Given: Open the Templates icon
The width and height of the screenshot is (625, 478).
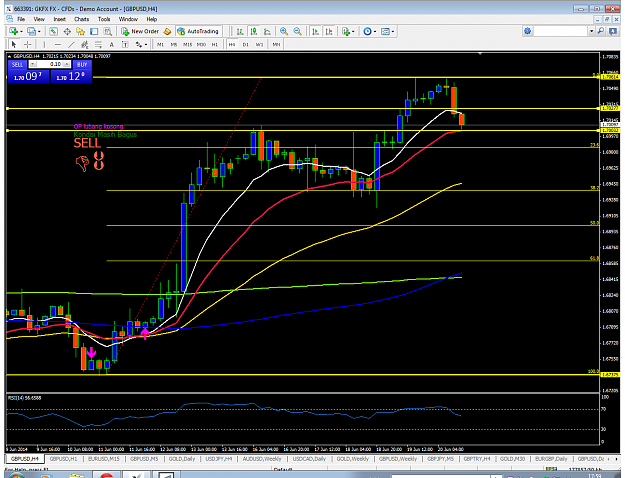Looking at the screenshot, I should (385, 31).
